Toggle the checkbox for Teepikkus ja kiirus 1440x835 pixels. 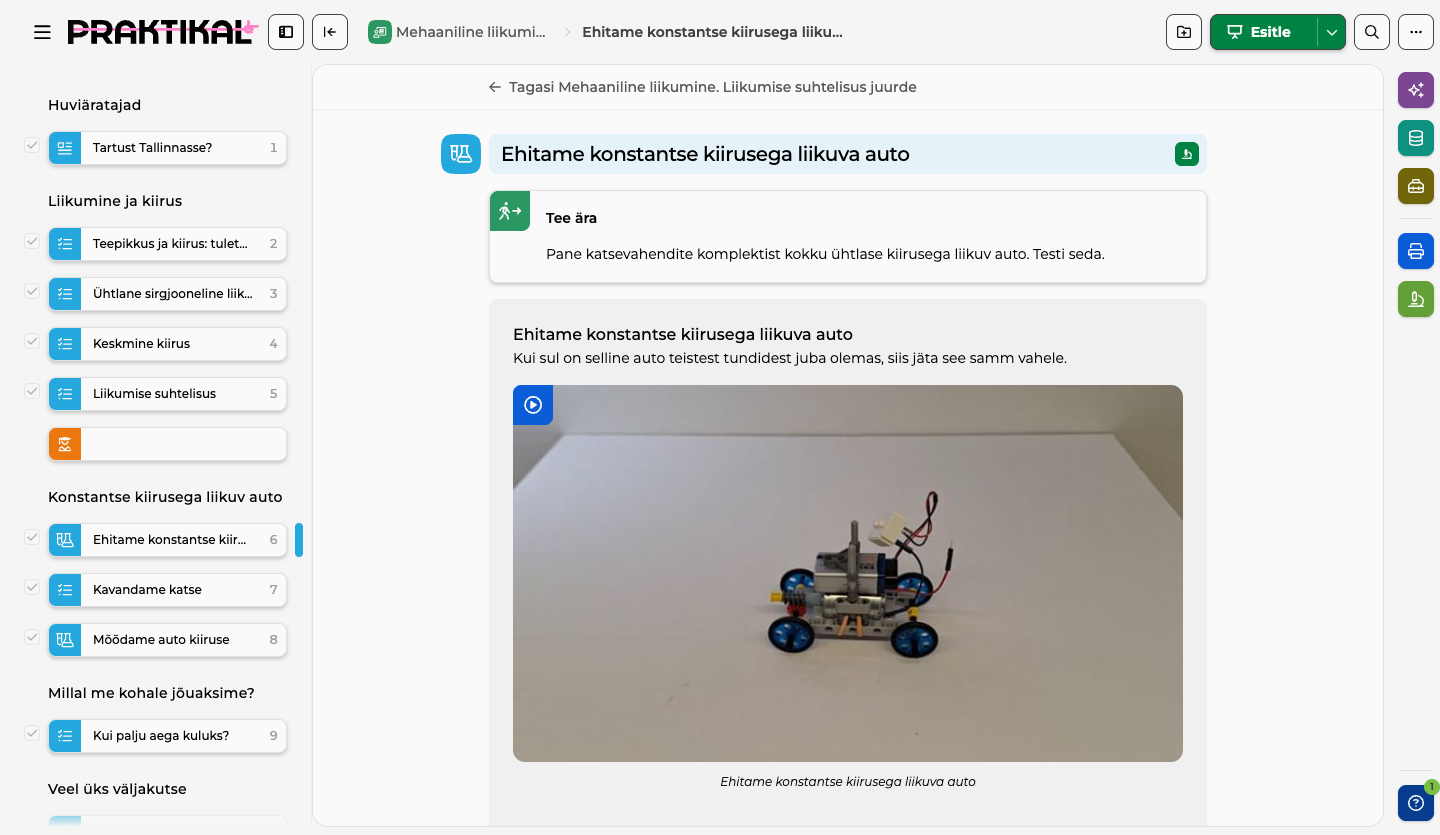(32, 242)
